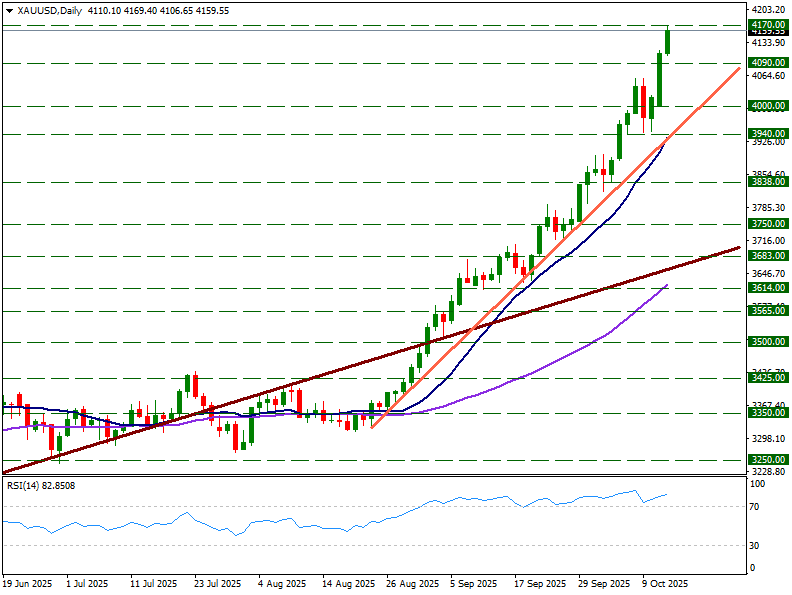Screen dimensions: 792x595
Task: Select the 3940.00 price level label
Action: click(x=766, y=133)
